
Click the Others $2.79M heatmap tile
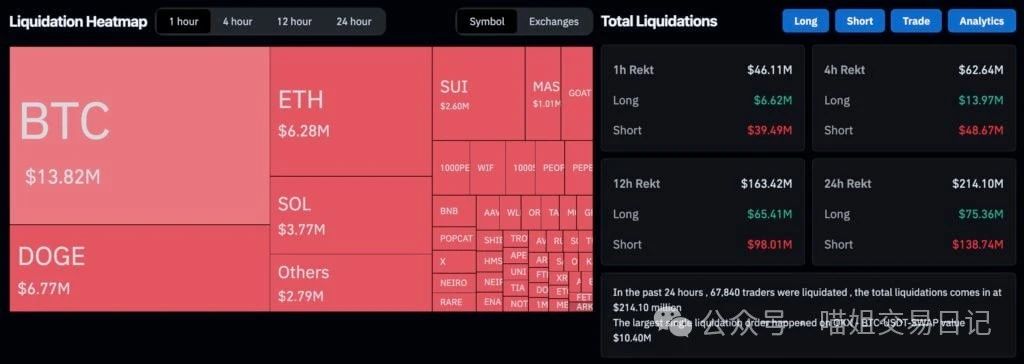pos(351,283)
